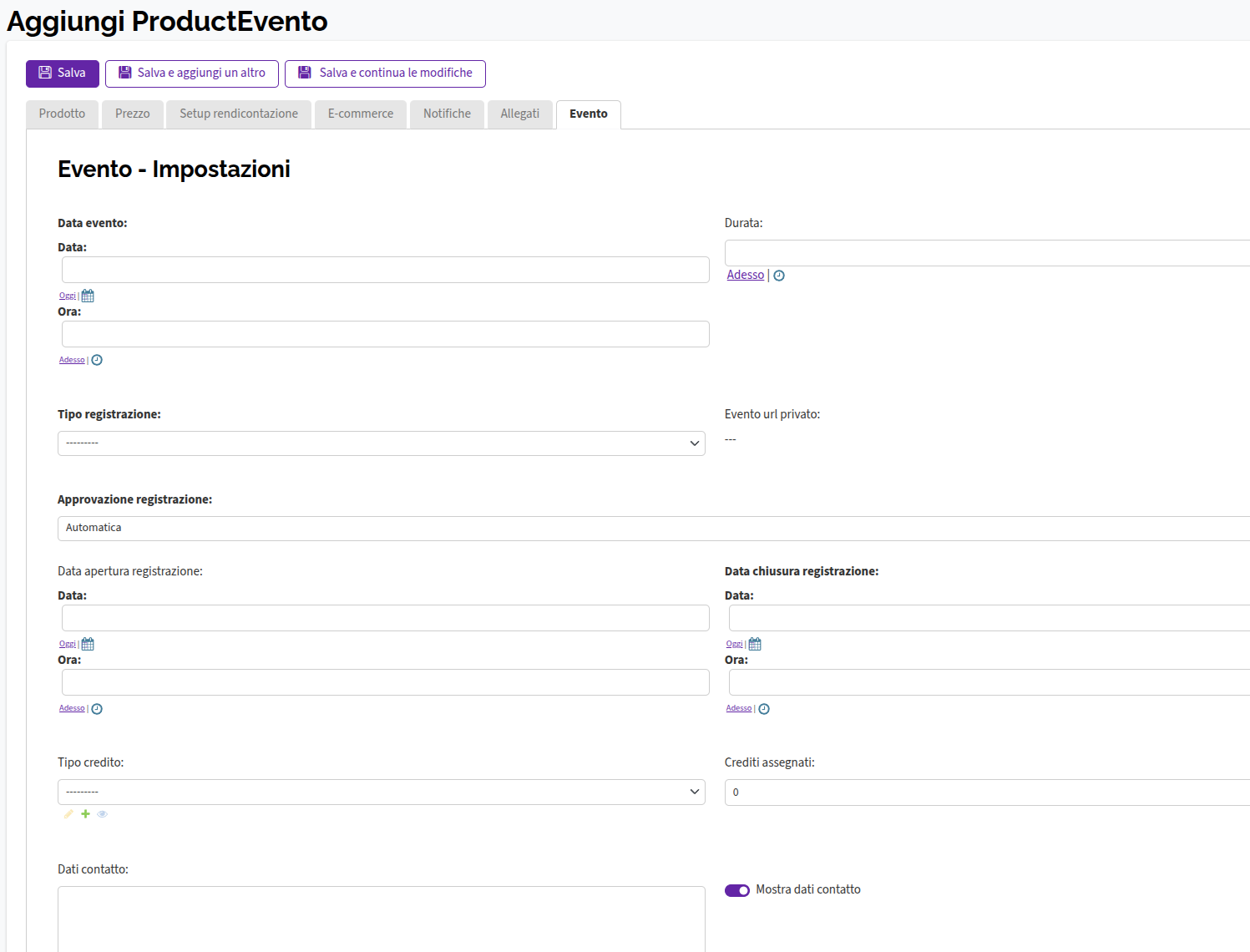Open the Tipo credito dropdown

coord(382,792)
